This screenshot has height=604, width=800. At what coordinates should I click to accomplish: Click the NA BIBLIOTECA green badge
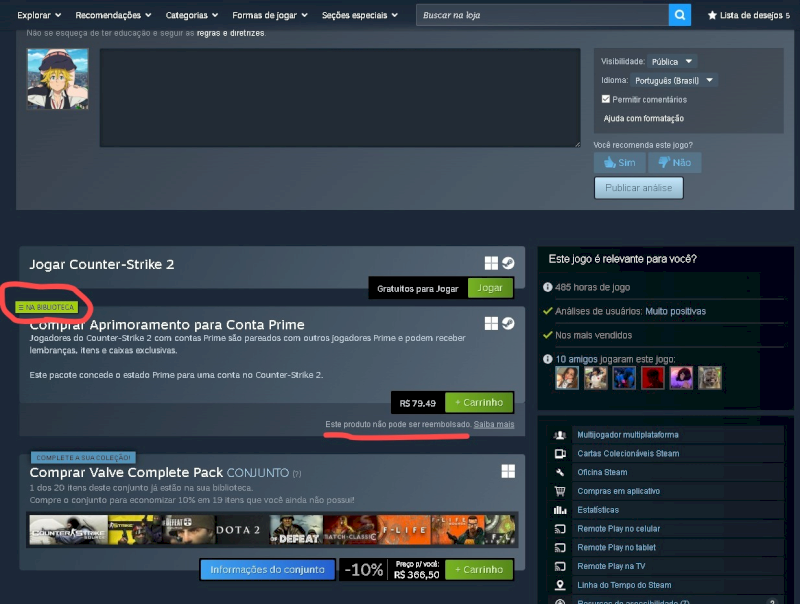pyautogui.click(x=46, y=307)
